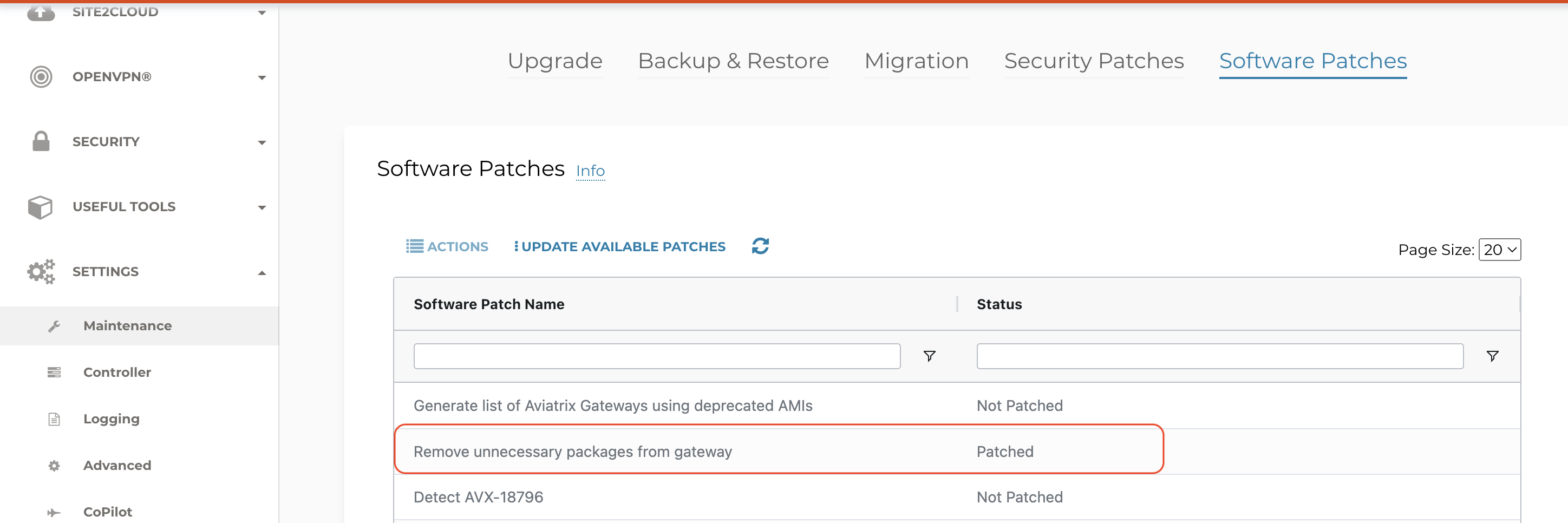The width and height of the screenshot is (1568, 523).
Task: Open the Page Size dropdown
Action: (1499, 250)
